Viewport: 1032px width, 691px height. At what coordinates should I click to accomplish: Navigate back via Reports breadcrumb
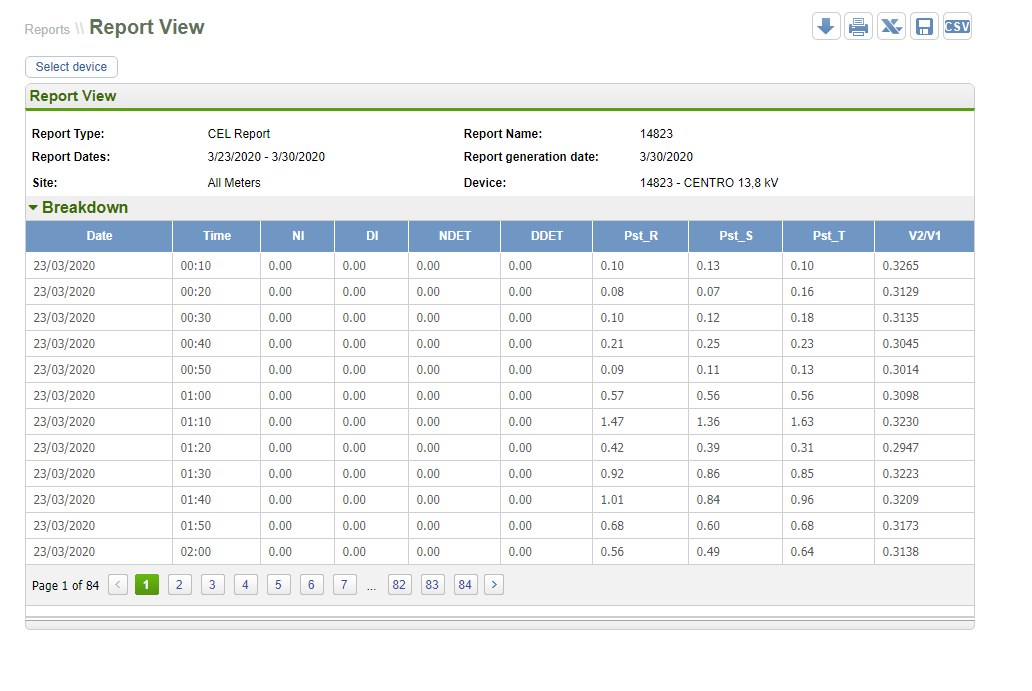tap(46, 30)
